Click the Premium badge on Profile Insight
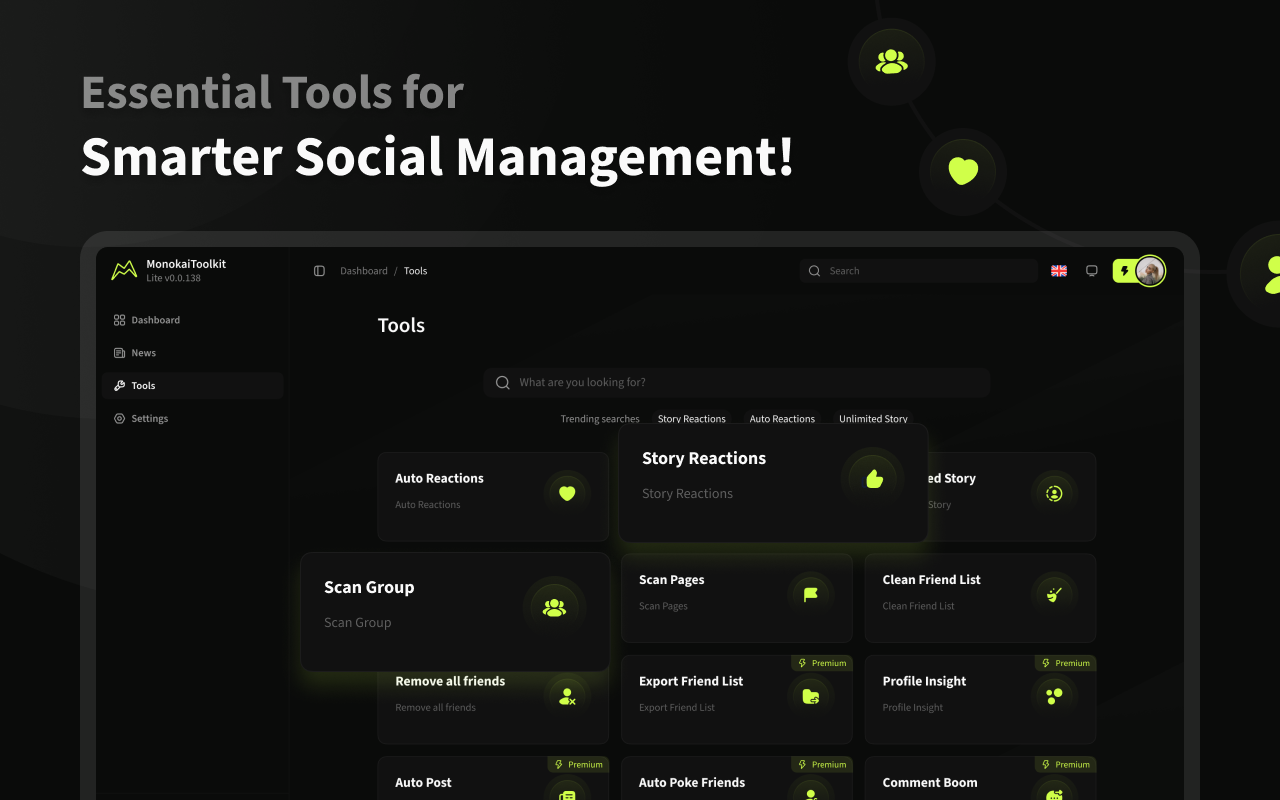1280x800 pixels. pos(1066,663)
